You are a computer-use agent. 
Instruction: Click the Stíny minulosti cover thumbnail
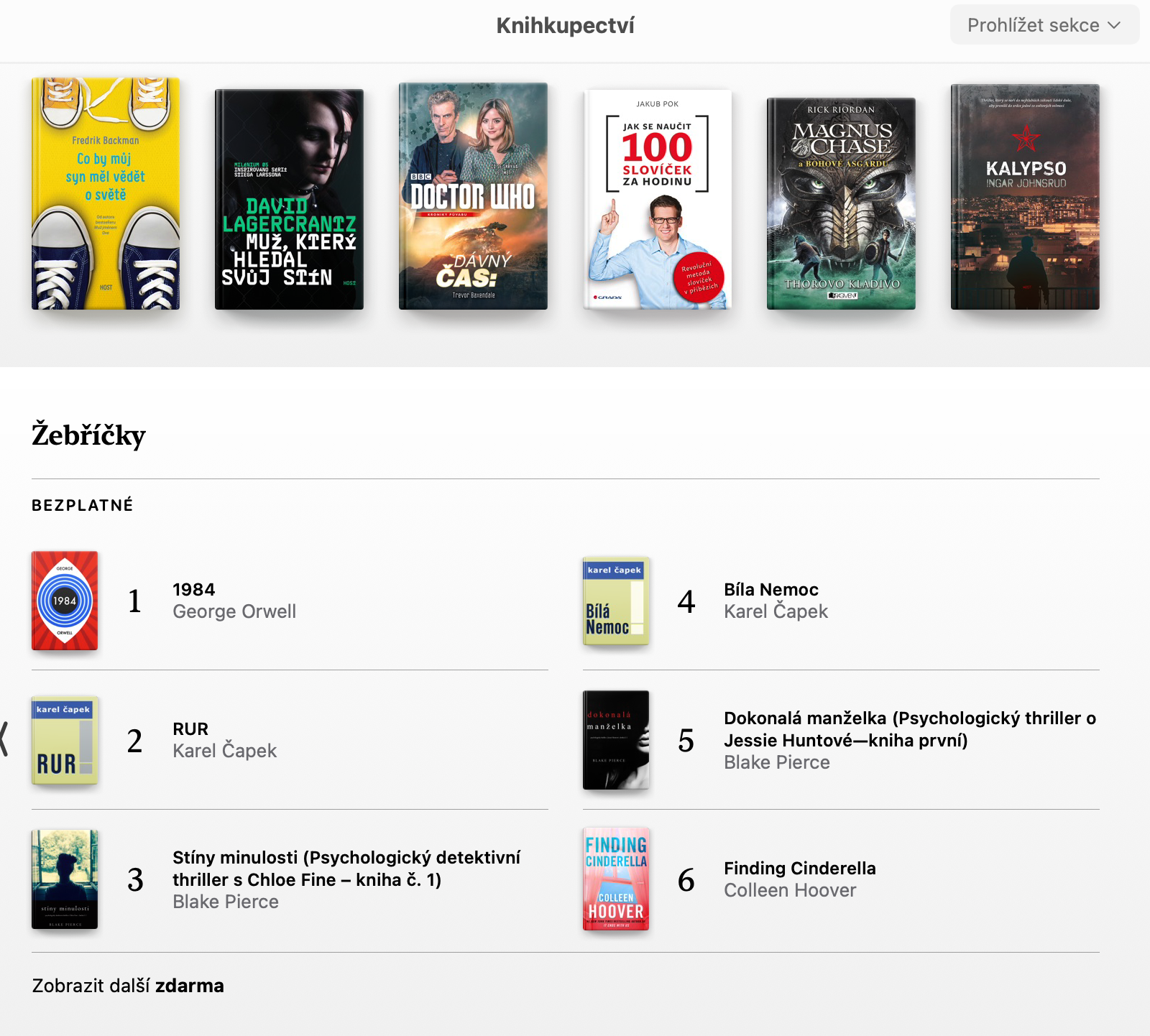click(x=65, y=879)
